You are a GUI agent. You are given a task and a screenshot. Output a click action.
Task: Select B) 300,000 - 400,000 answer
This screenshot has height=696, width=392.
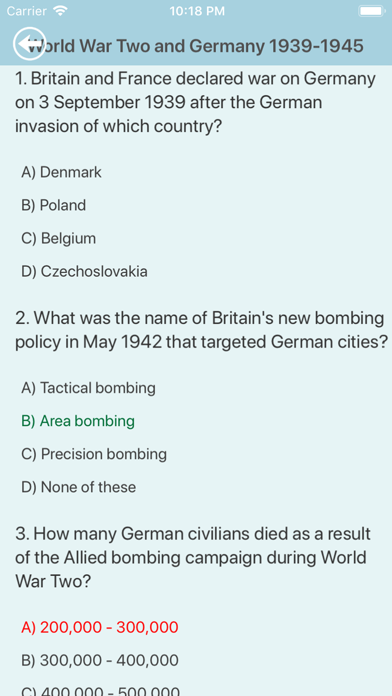[99, 660]
